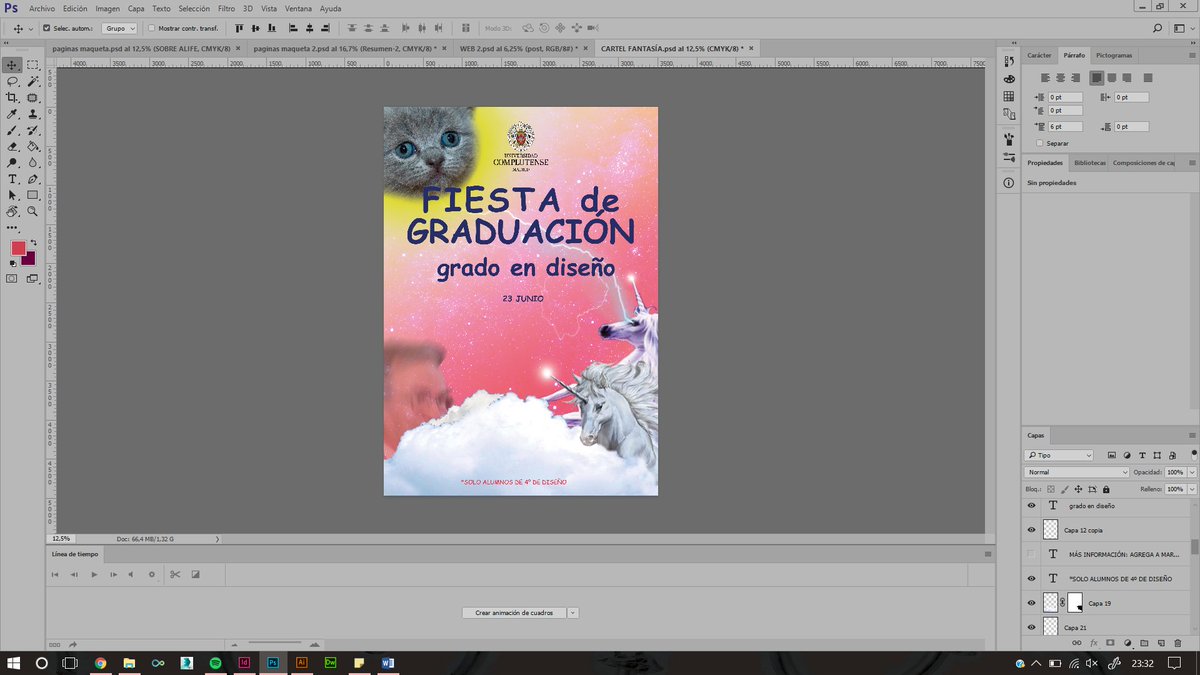Select the Rectangle shape tool
This screenshot has height=675, width=1200.
[x=33, y=195]
